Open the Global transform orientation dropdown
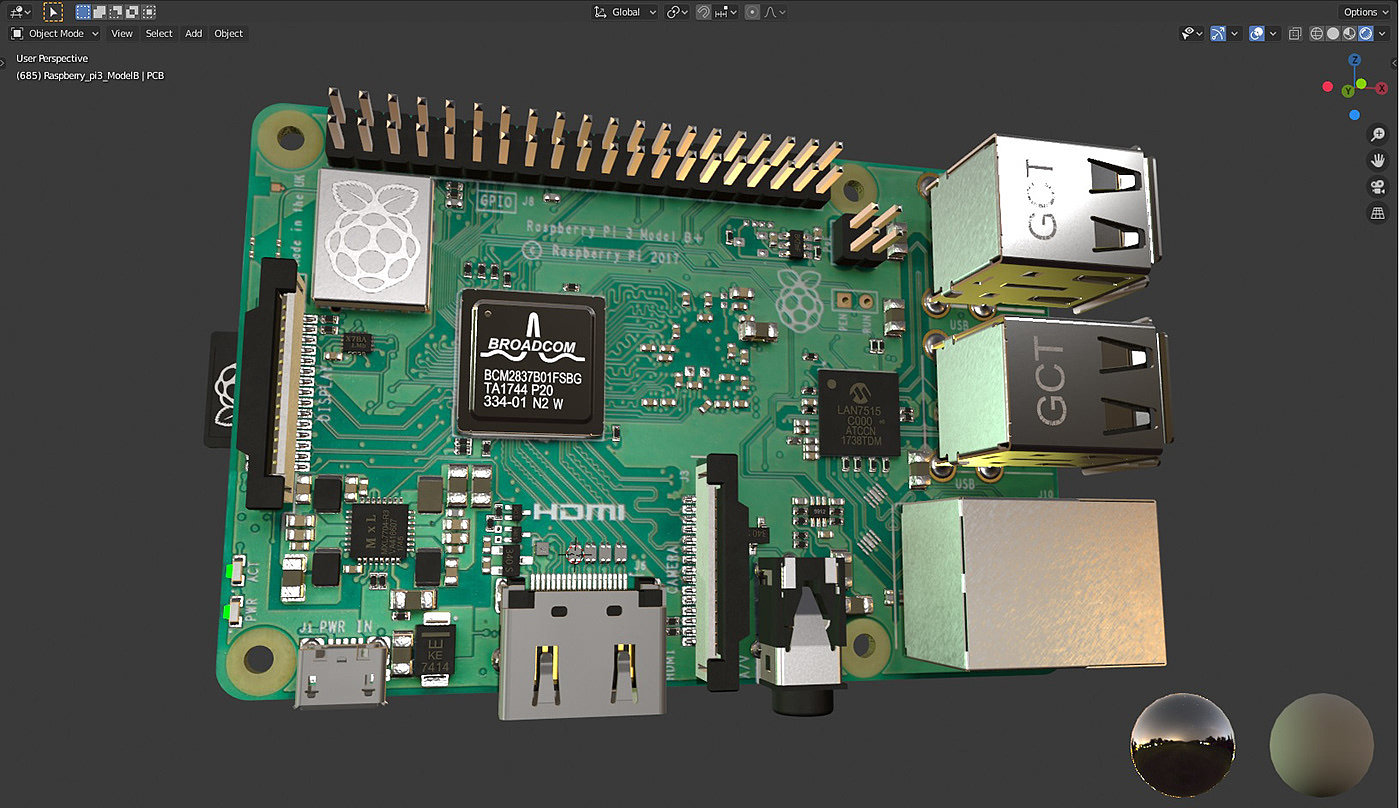1400x808 pixels. click(x=624, y=11)
